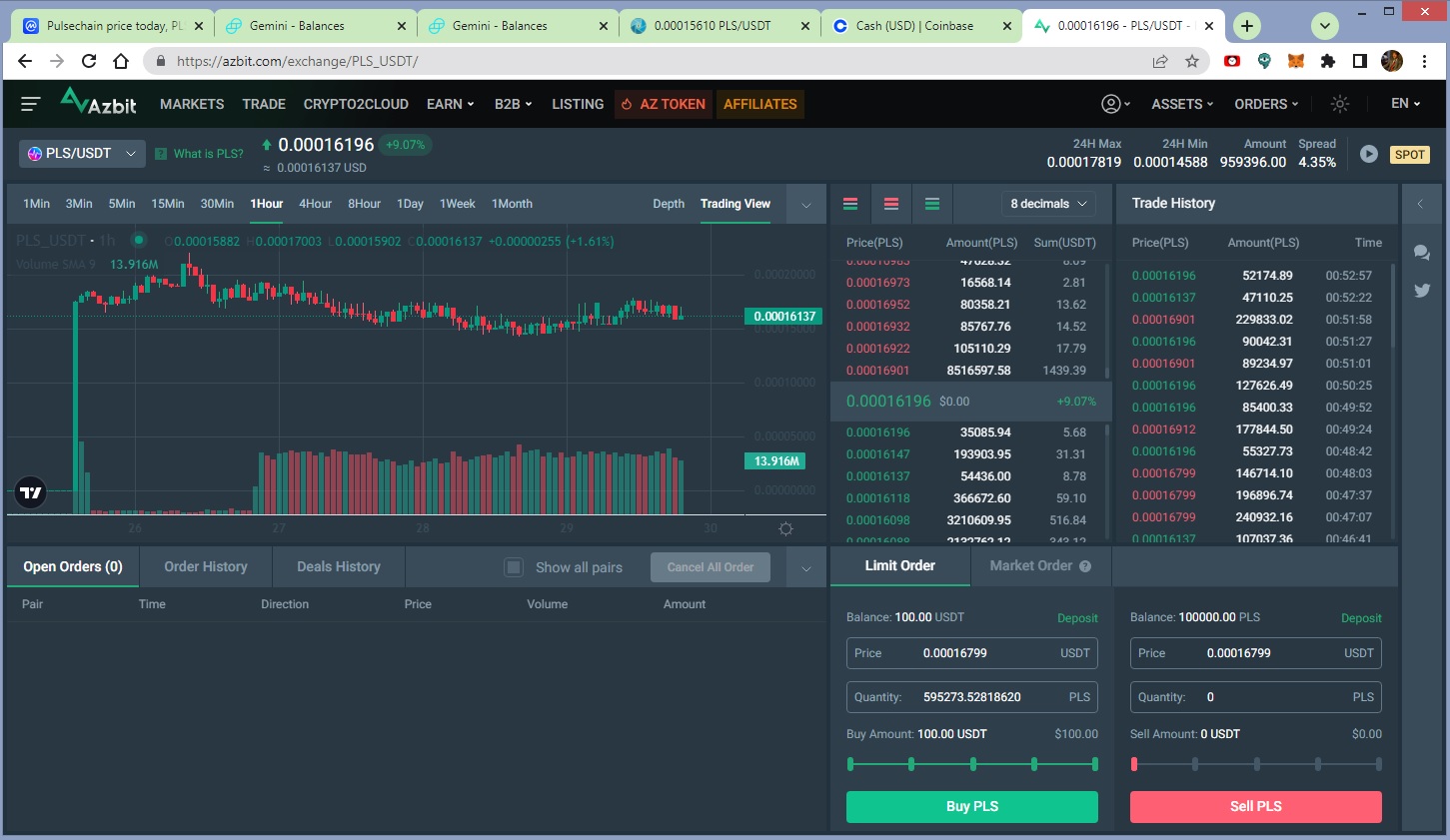Click the red YouTube-style extension icon
Viewport: 1450px width, 840px height.
click(1232, 61)
